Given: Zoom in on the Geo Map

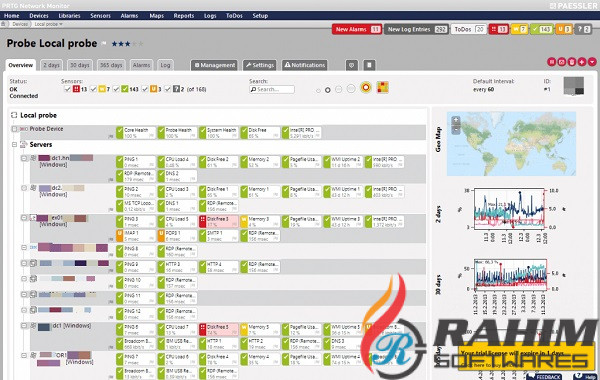Looking at the screenshot, I should click(456, 120).
